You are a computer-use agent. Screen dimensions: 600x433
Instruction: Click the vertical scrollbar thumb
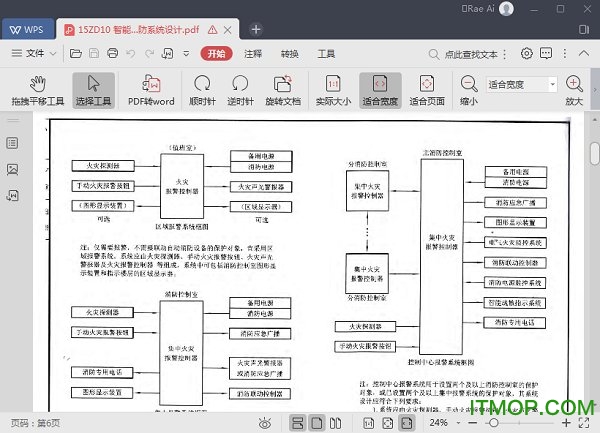pyautogui.click(x=594, y=153)
